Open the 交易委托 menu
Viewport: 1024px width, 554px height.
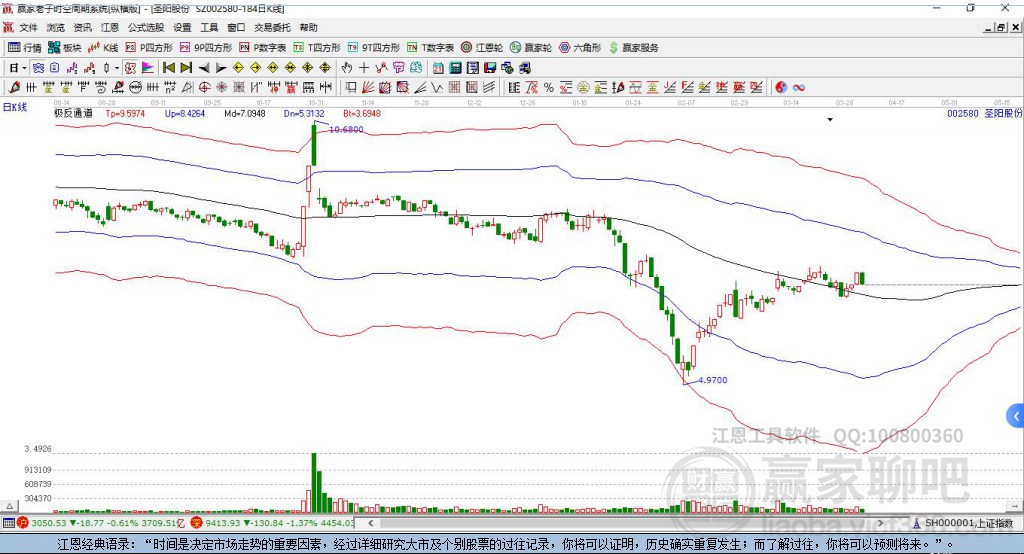tap(272, 27)
